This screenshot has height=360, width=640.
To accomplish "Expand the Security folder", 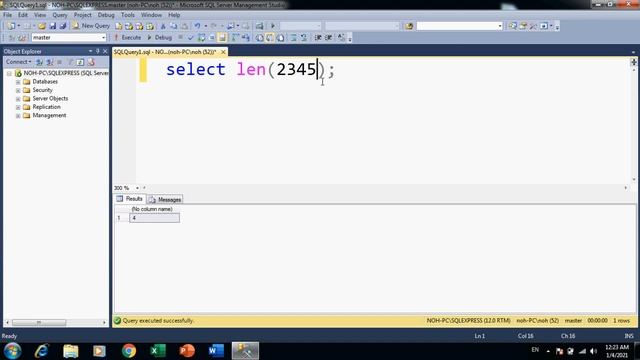I will pyautogui.click(x=18, y=90).
